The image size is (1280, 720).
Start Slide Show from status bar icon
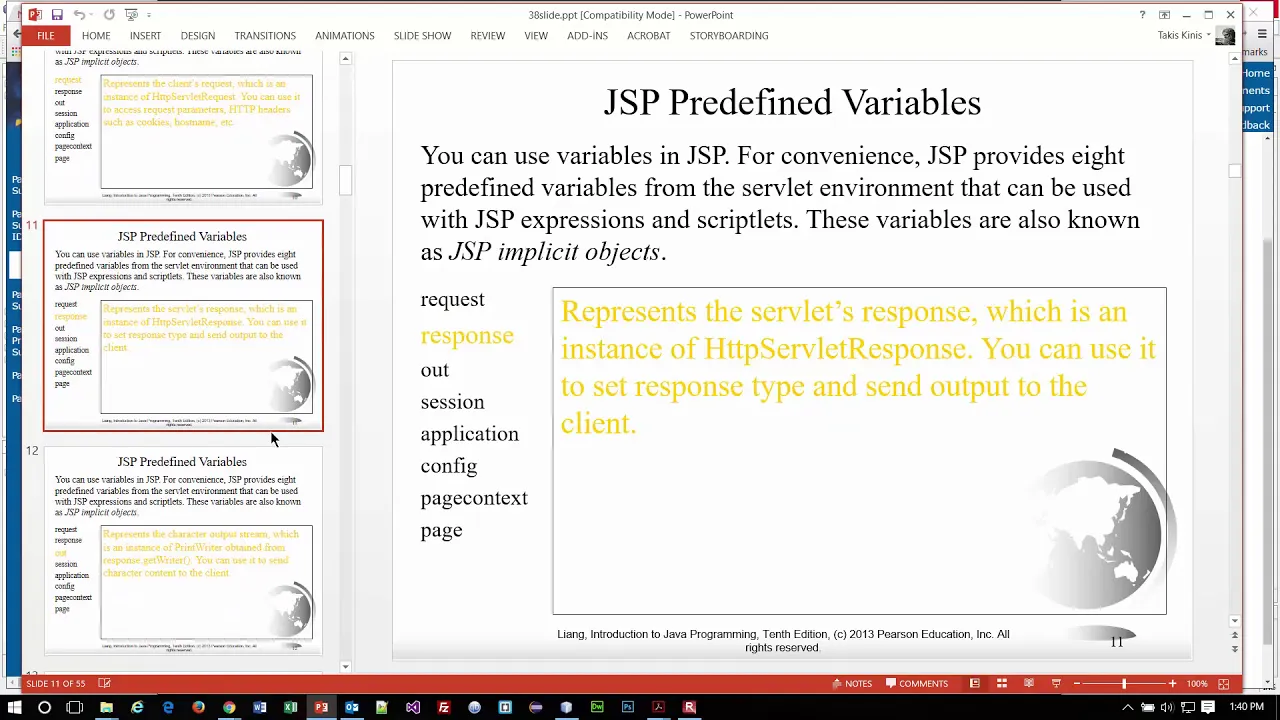click(1055, 684)
